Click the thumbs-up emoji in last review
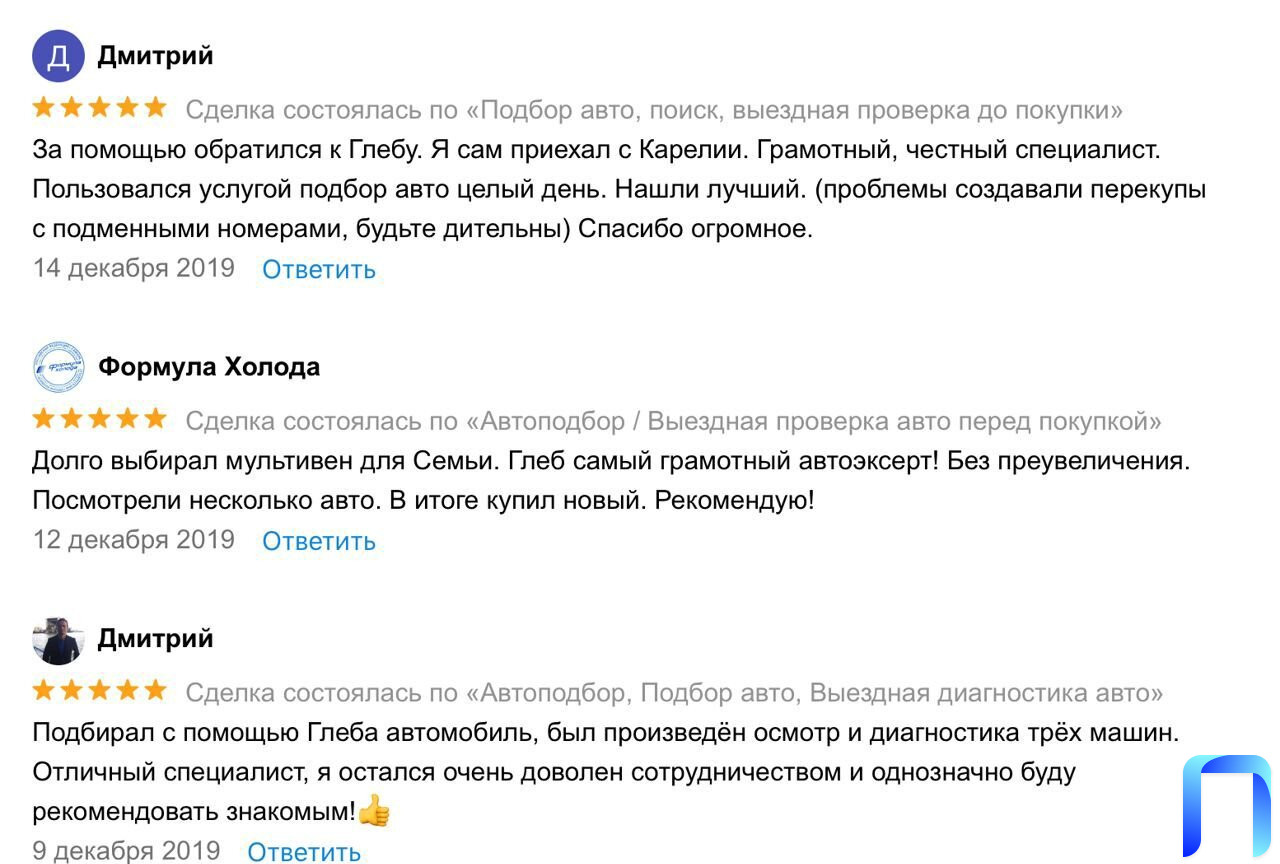This screenshot has width=1280, height=864. 374,810
